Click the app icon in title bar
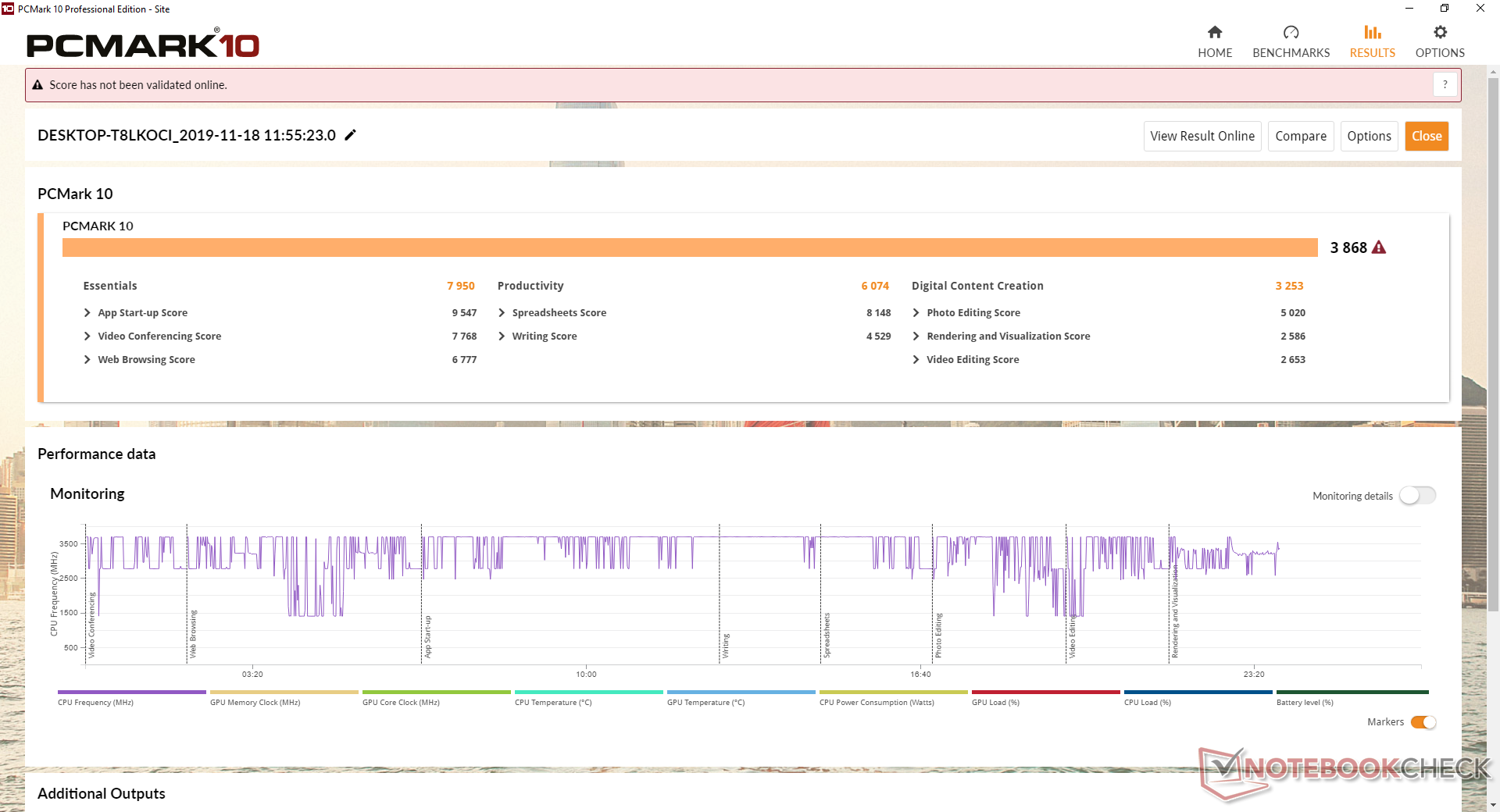The image size is (1500, 812). pos(8,9)
